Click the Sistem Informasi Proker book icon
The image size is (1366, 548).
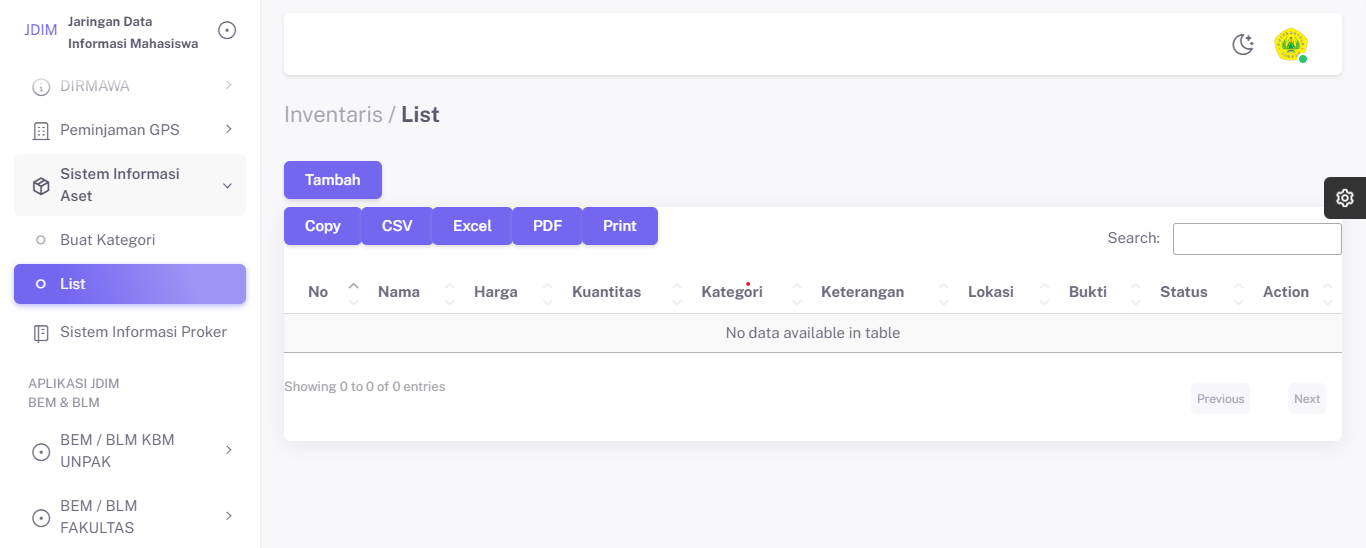[41, 333]
